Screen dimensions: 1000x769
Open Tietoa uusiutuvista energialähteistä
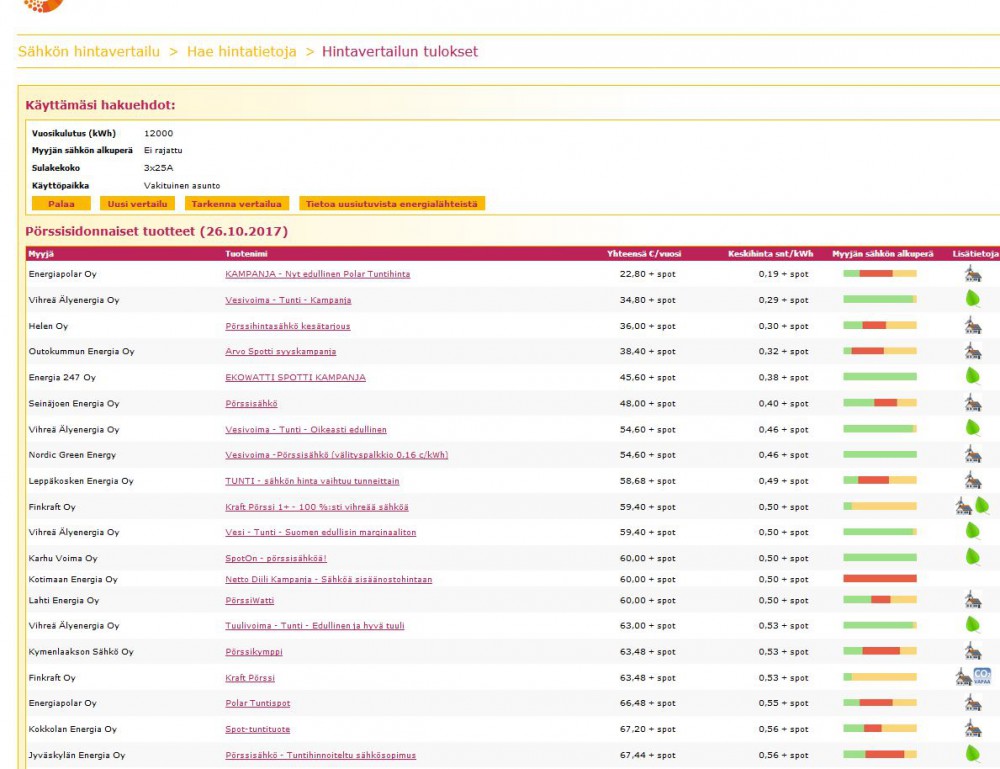coord(391,204)
